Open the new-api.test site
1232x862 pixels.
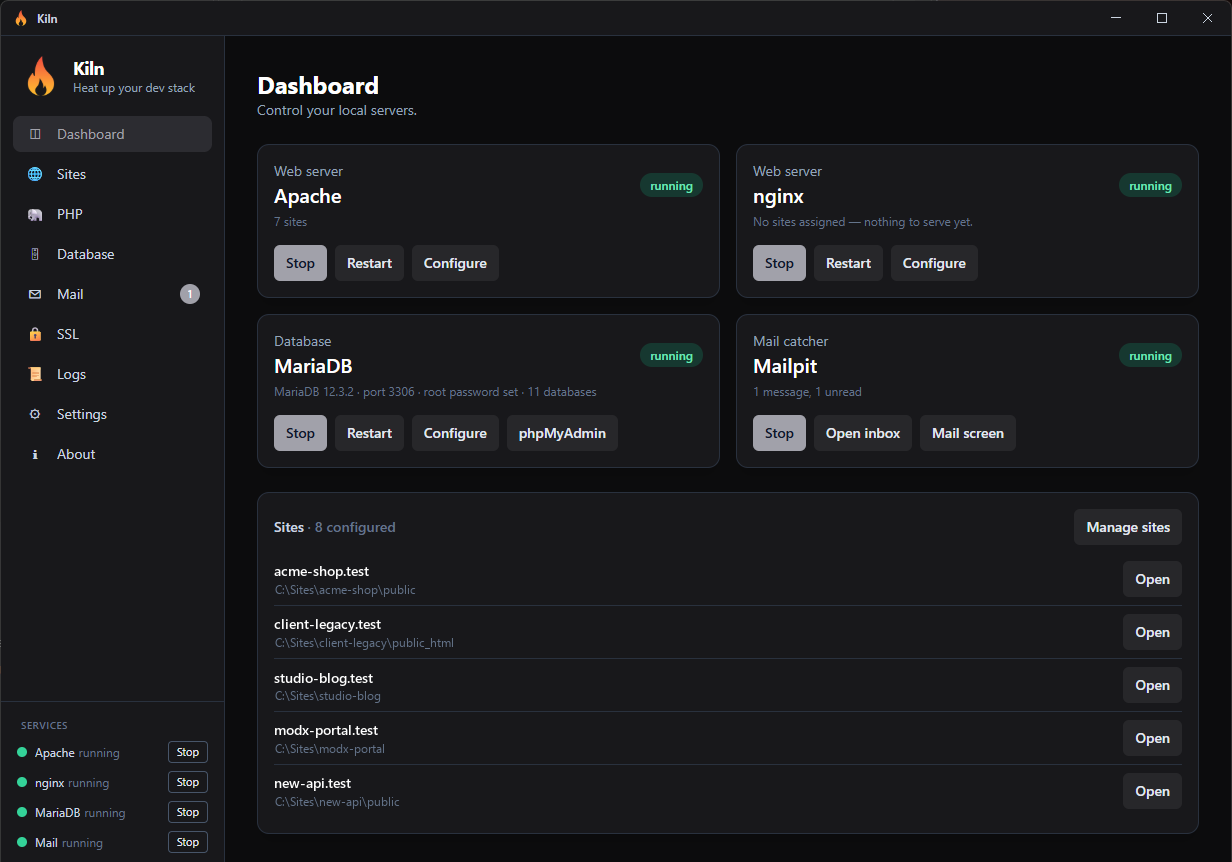pyautogui.click(x=1152, y=791)
